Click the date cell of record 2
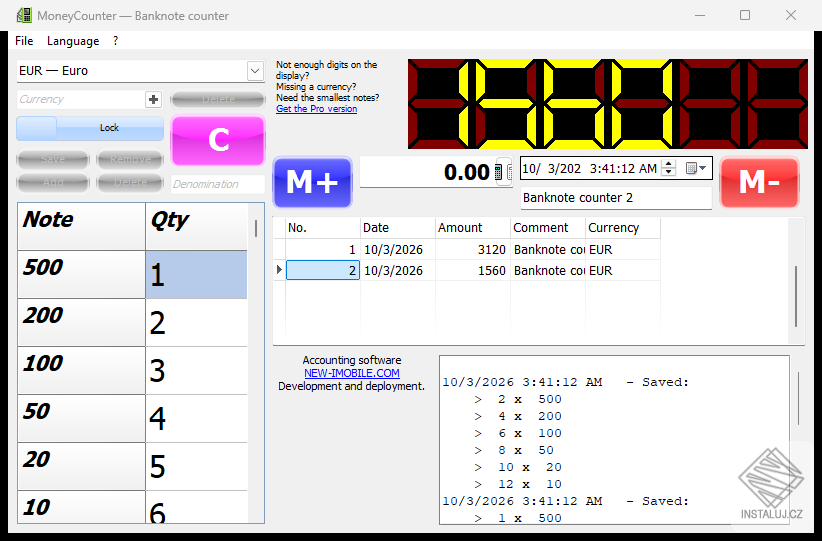 398,270
